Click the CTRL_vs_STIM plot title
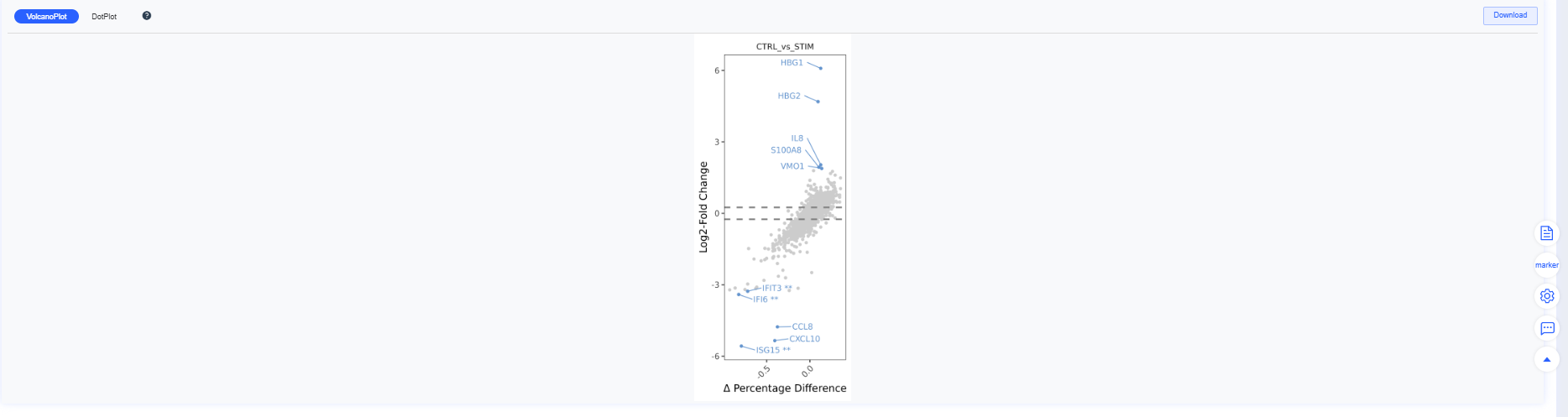 (784, 47)
